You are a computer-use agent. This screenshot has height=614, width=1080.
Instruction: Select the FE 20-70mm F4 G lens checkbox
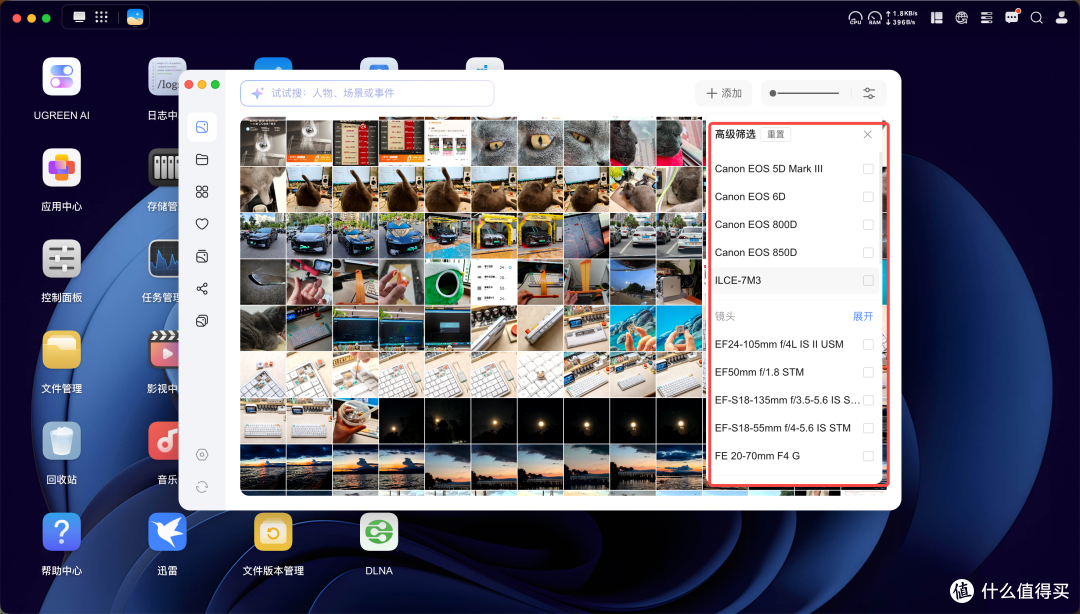868,456
